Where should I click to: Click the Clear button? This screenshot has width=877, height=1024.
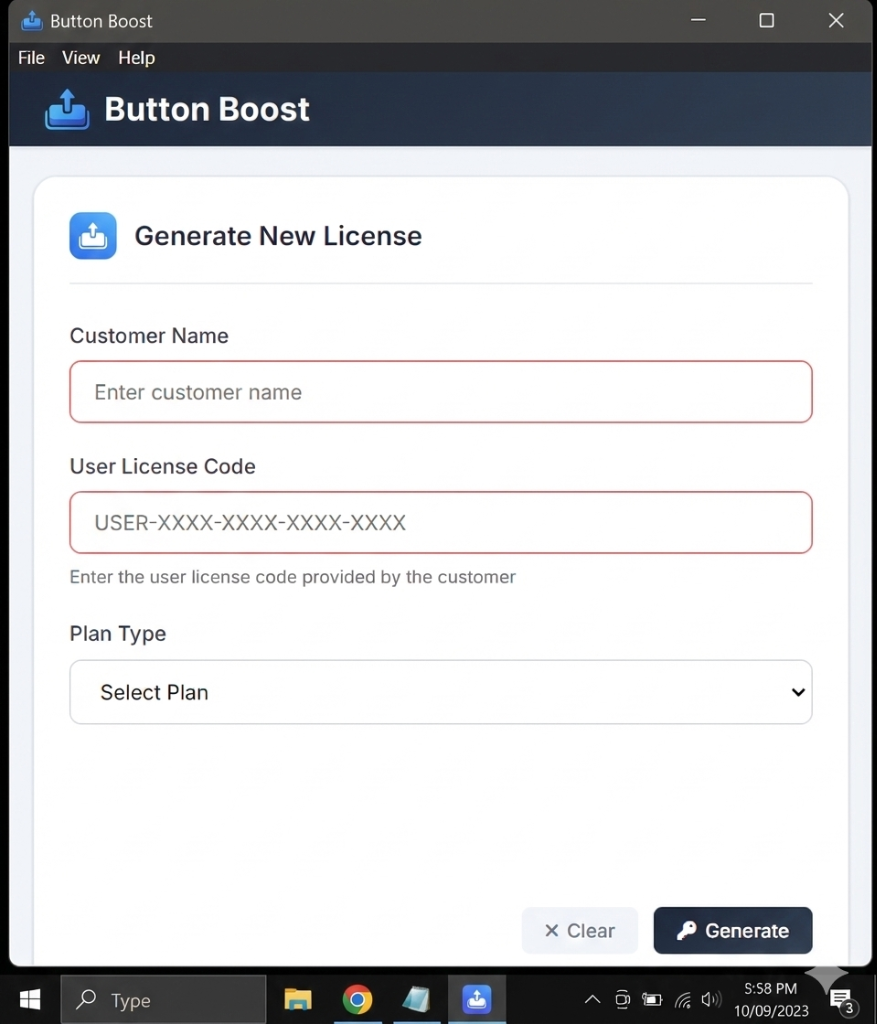coord(579,930)
